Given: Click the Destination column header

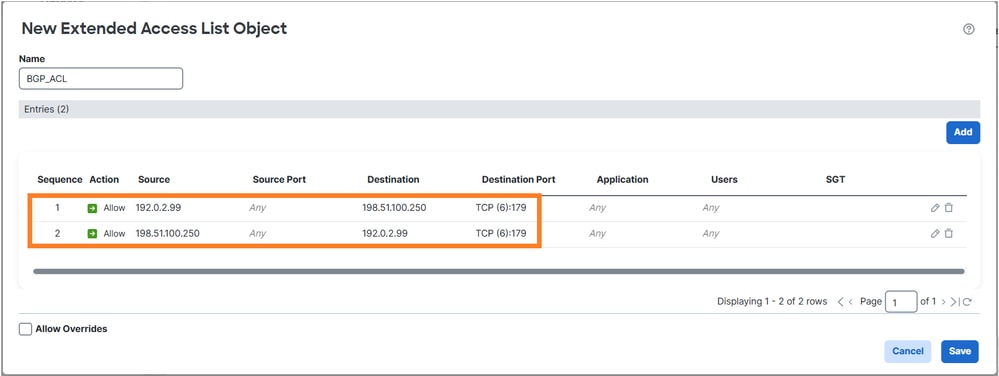Looking at the screenshot, I should click(393, 180).
